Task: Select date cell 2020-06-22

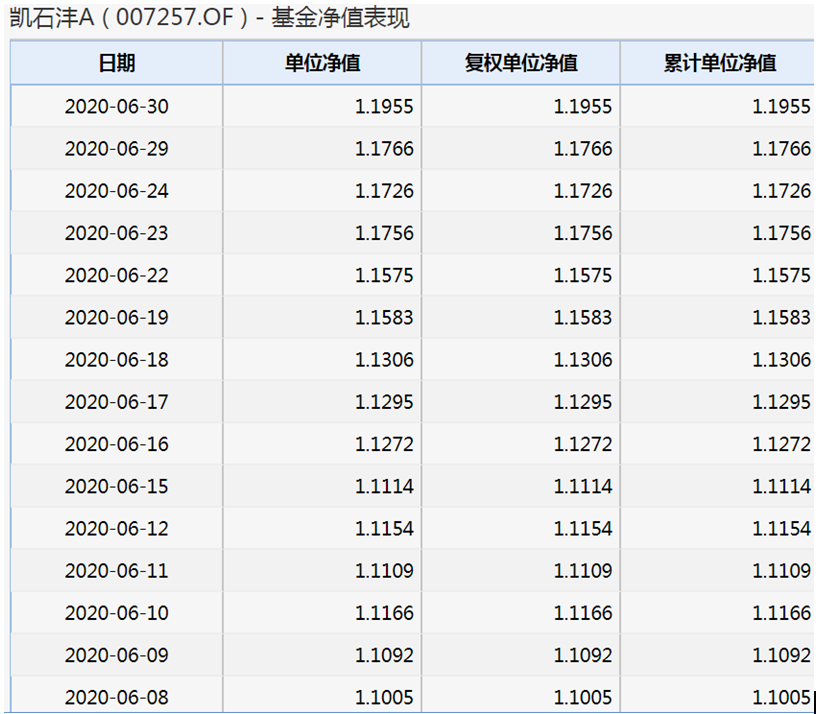Action: point(117,275)
